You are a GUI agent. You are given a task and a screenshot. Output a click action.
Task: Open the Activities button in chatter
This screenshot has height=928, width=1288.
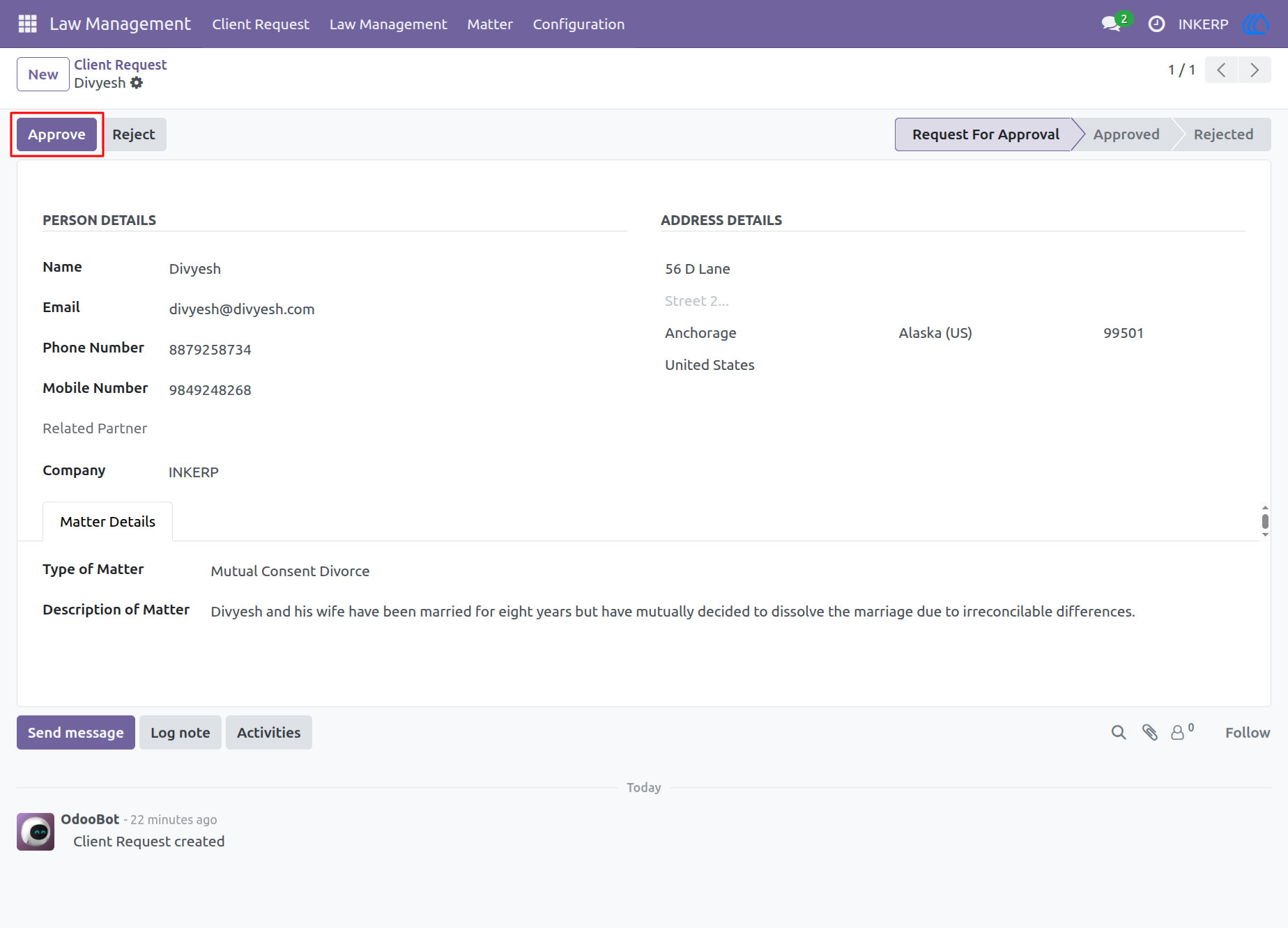tap(269, 732)
